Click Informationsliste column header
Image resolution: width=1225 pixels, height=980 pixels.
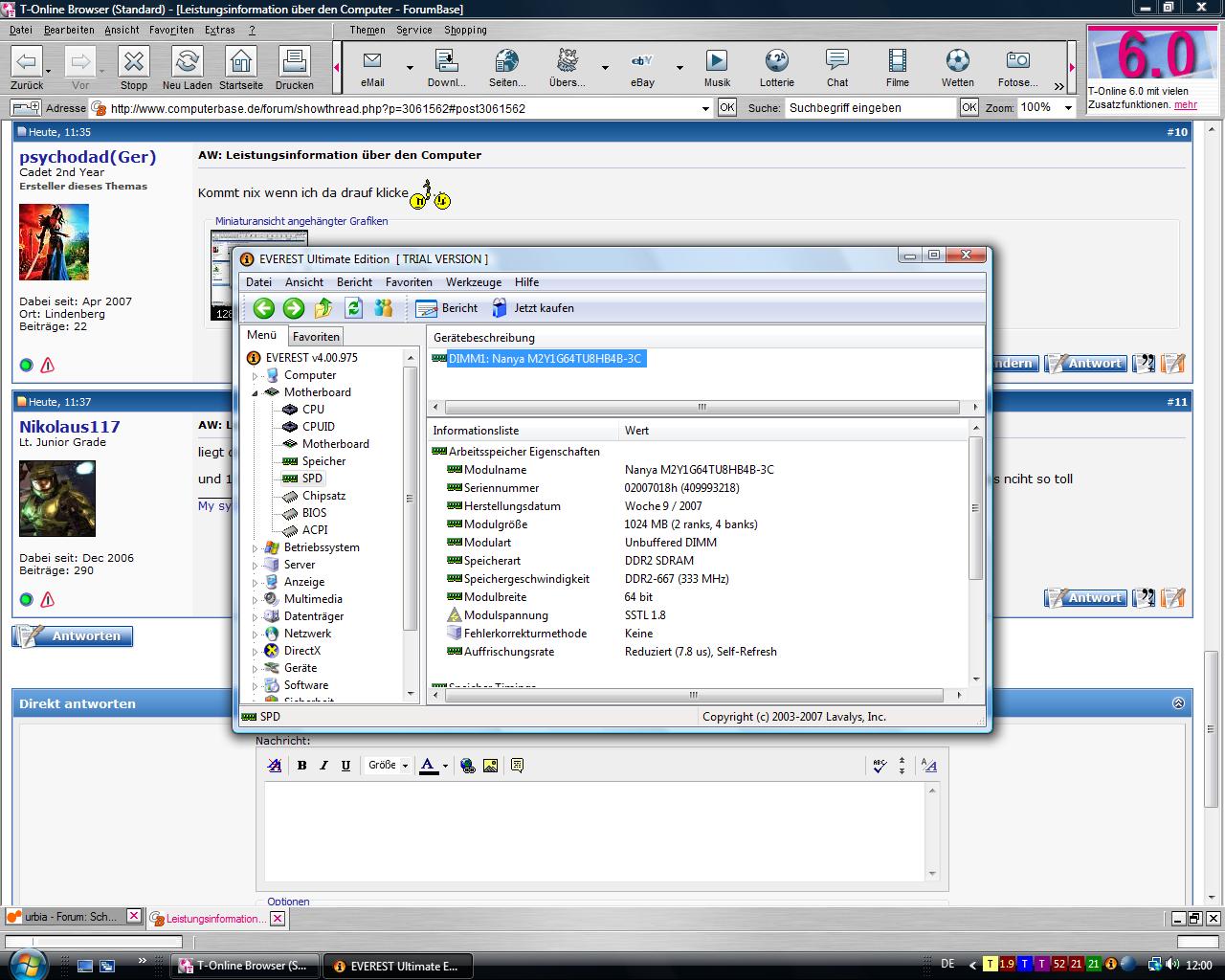[523, 431]
